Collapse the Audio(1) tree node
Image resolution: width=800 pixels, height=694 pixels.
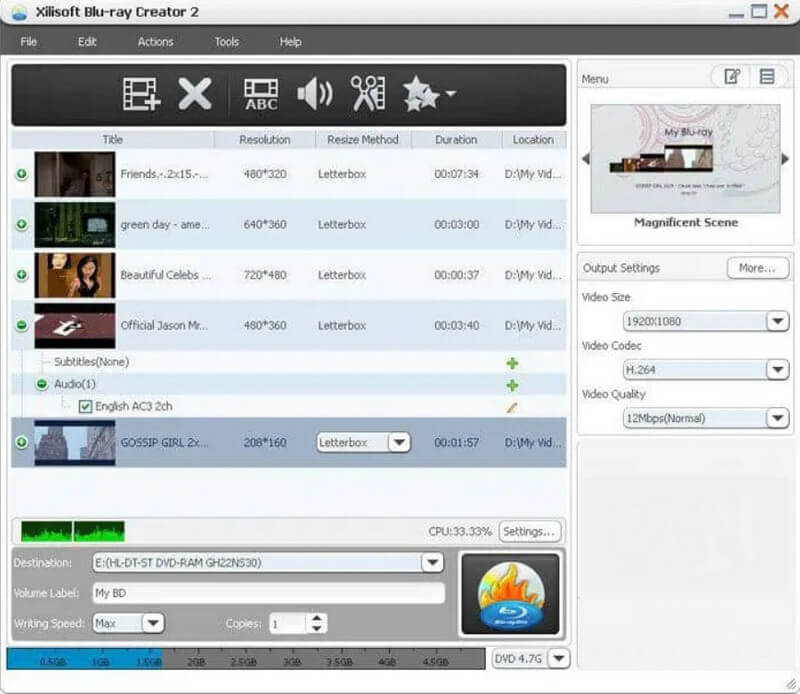click(42, 384)
